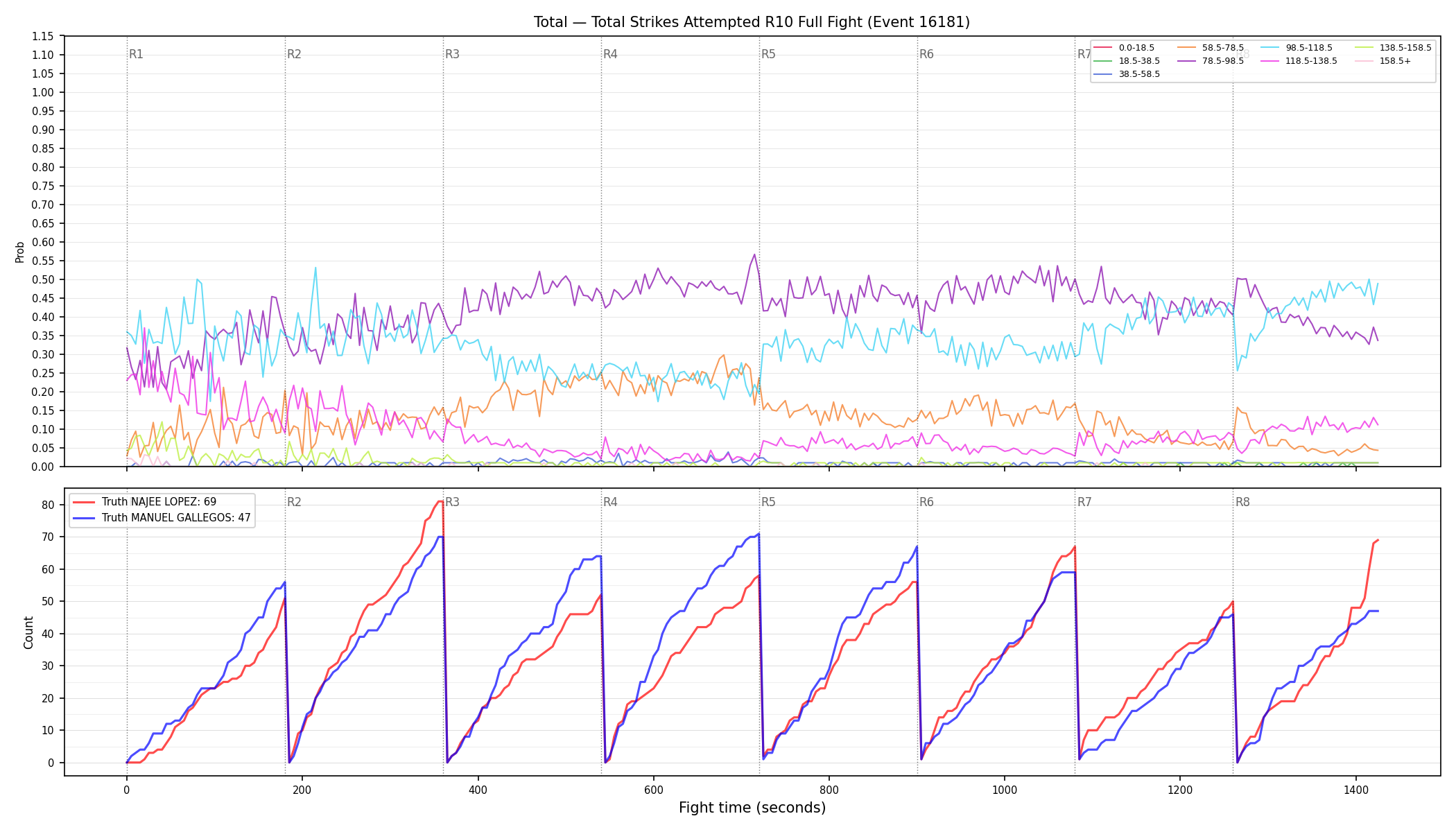Click the R5 round marker in Prob chart

(768, 54)
